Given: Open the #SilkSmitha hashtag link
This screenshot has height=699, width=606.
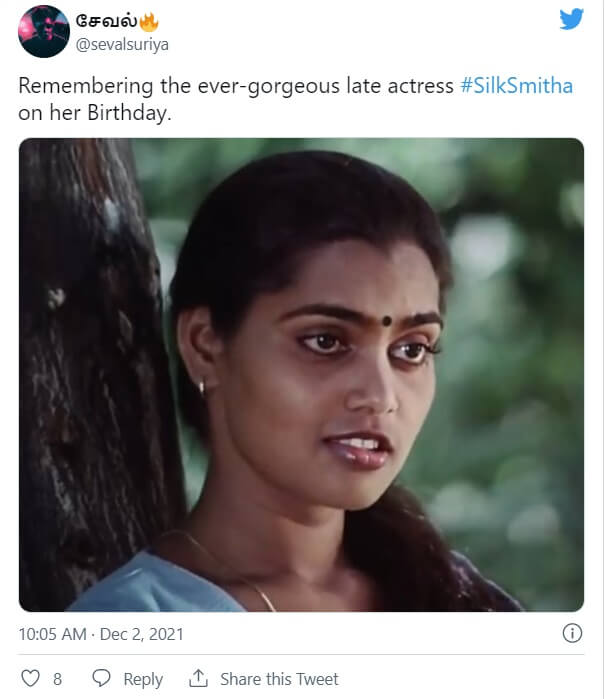Looking at the screenshot, I should pos(516,86).
